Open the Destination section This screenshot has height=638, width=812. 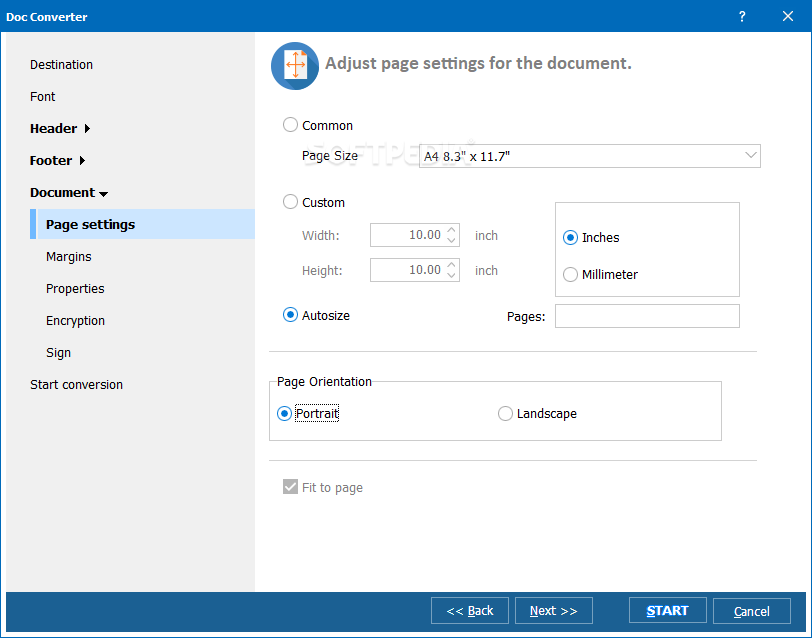coord(61,65)
